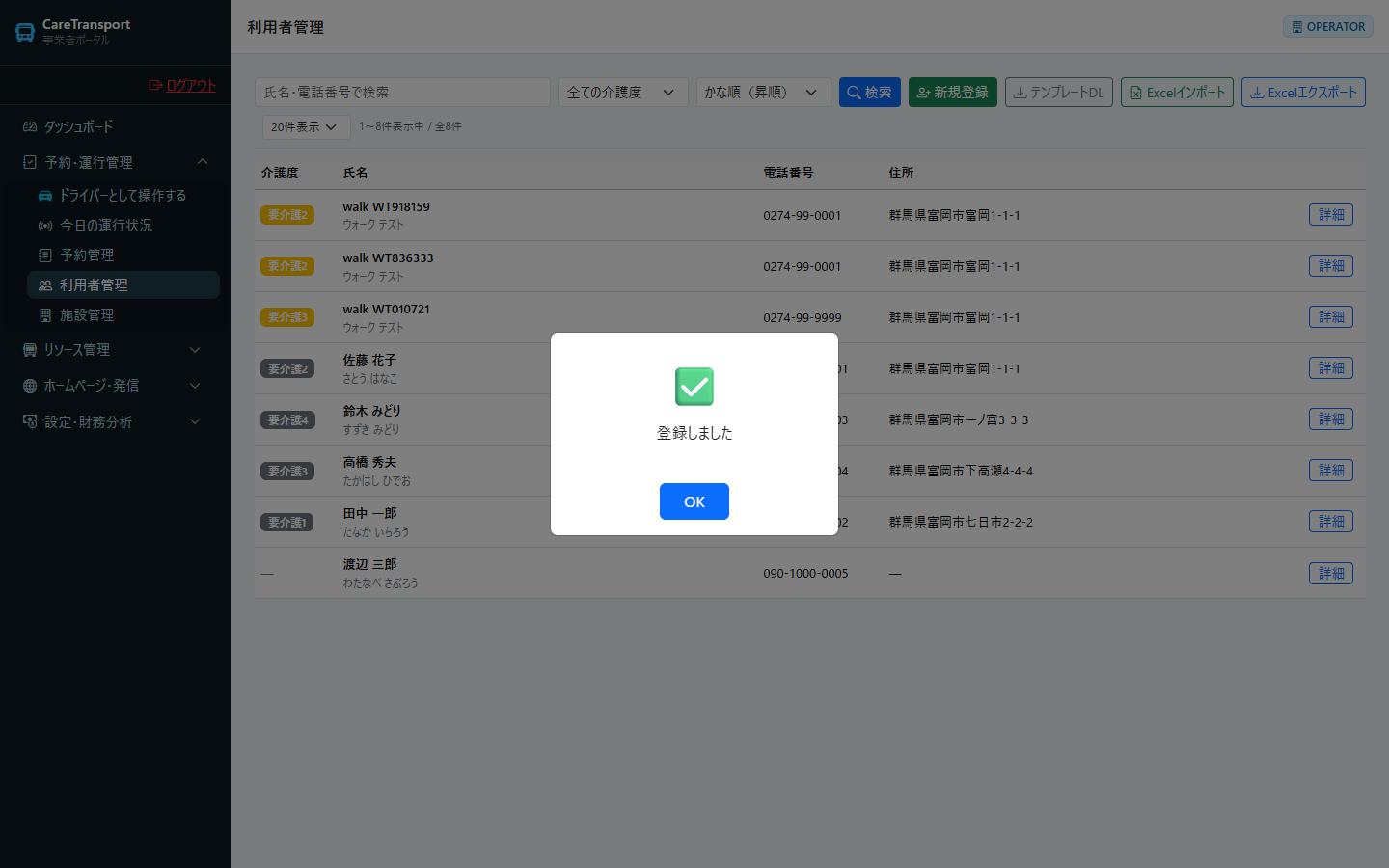1389x868 pixels.
Task: Click the CareTransport bus logo icon
Action: (25, 33)
